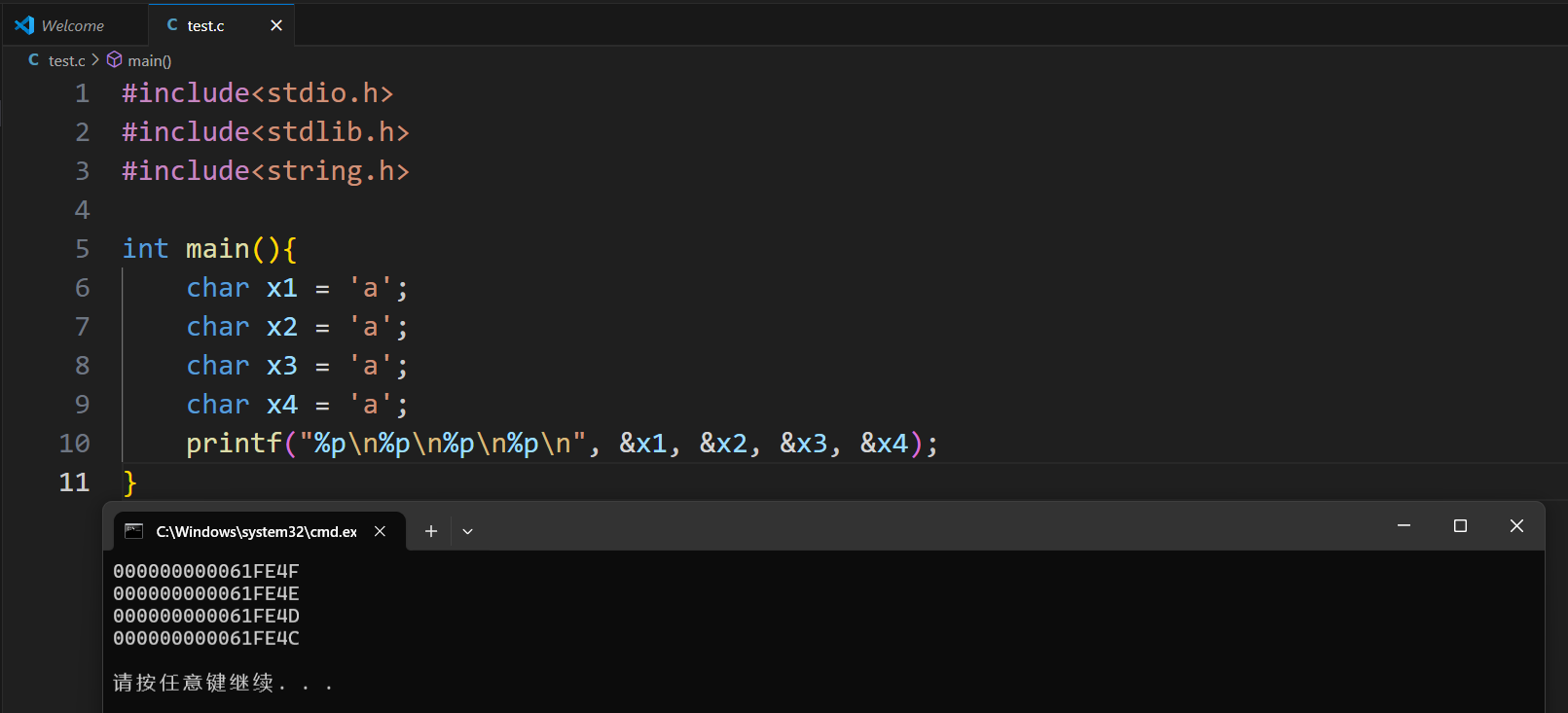Click the C file icon on test.c tab
This screenshot has width=1568, height=713.
tap(172, 25)
